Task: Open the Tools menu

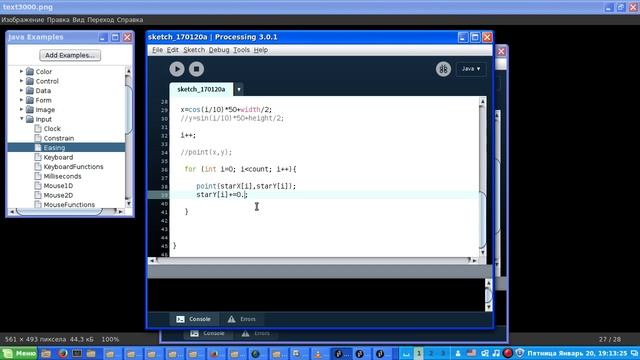Action: click(x=241, y=50)
